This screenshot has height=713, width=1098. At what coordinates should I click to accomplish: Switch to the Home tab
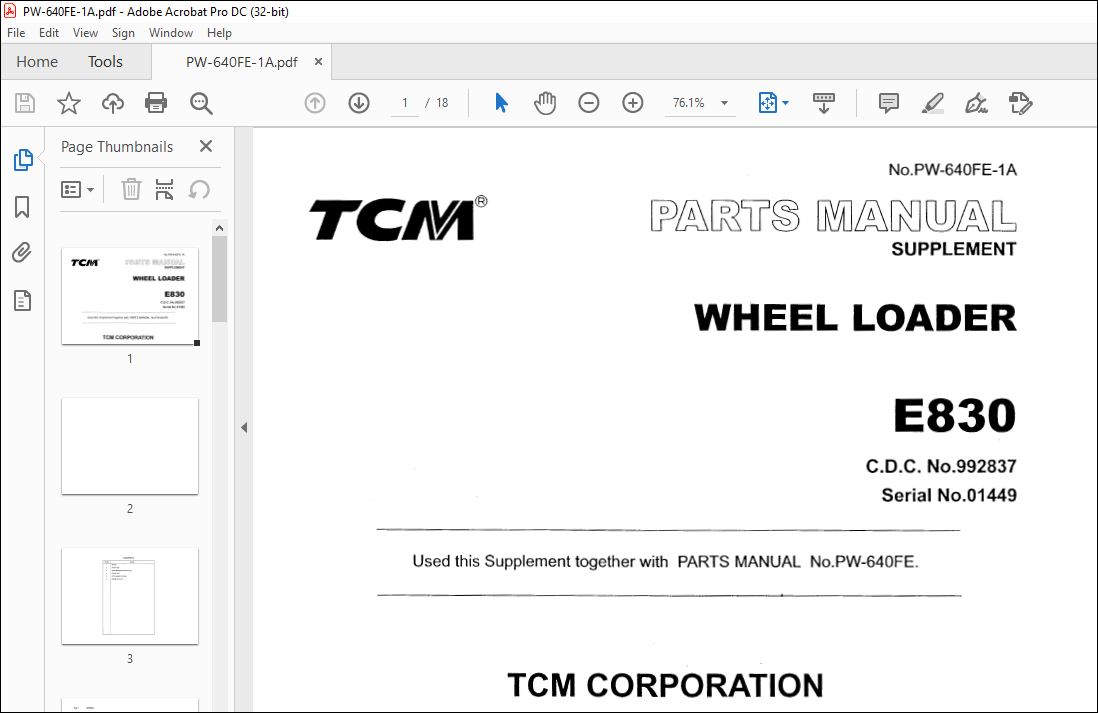click(37, 62)
